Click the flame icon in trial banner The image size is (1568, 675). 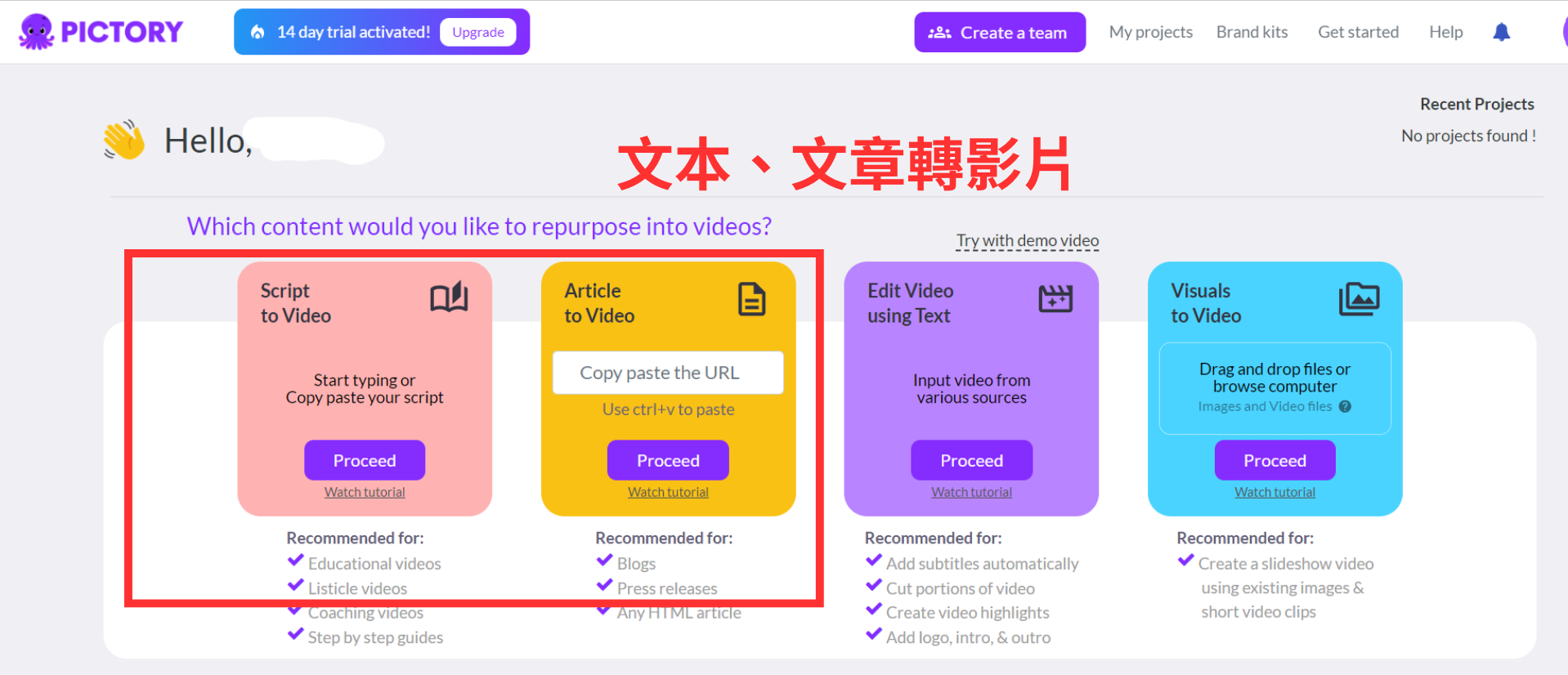258,32
